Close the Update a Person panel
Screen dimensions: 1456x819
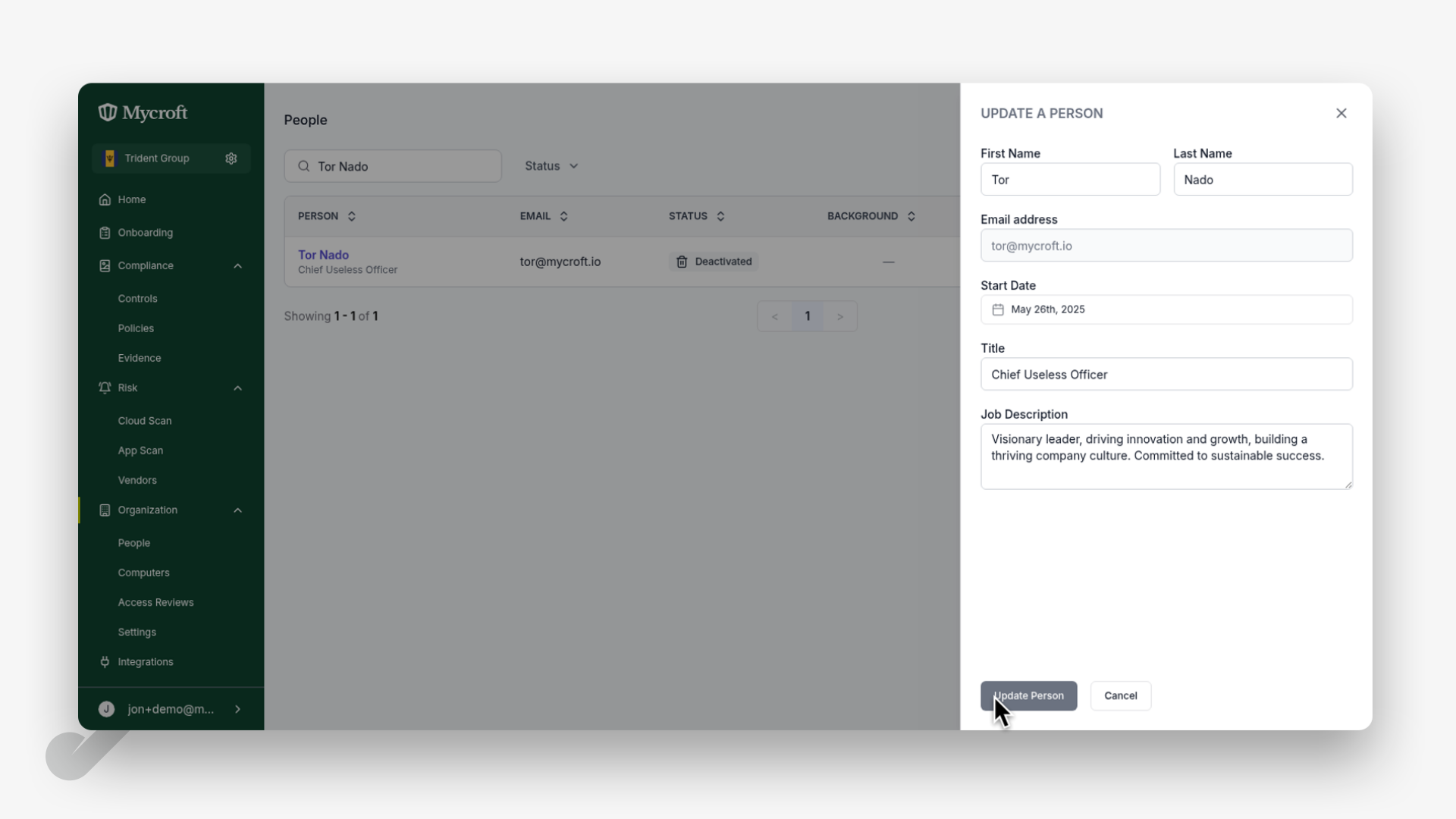click(x=1341, y=113)
